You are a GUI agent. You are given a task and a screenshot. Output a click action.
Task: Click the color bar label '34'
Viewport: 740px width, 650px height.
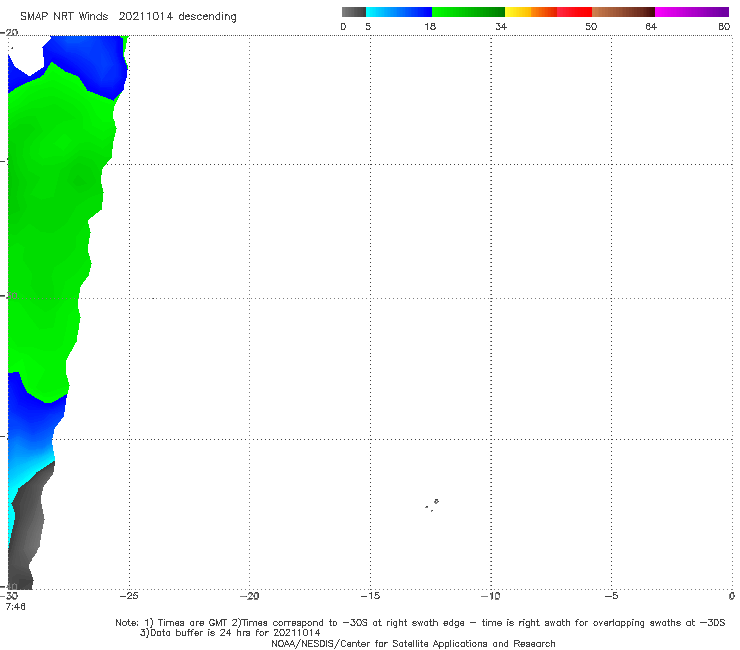501,26
